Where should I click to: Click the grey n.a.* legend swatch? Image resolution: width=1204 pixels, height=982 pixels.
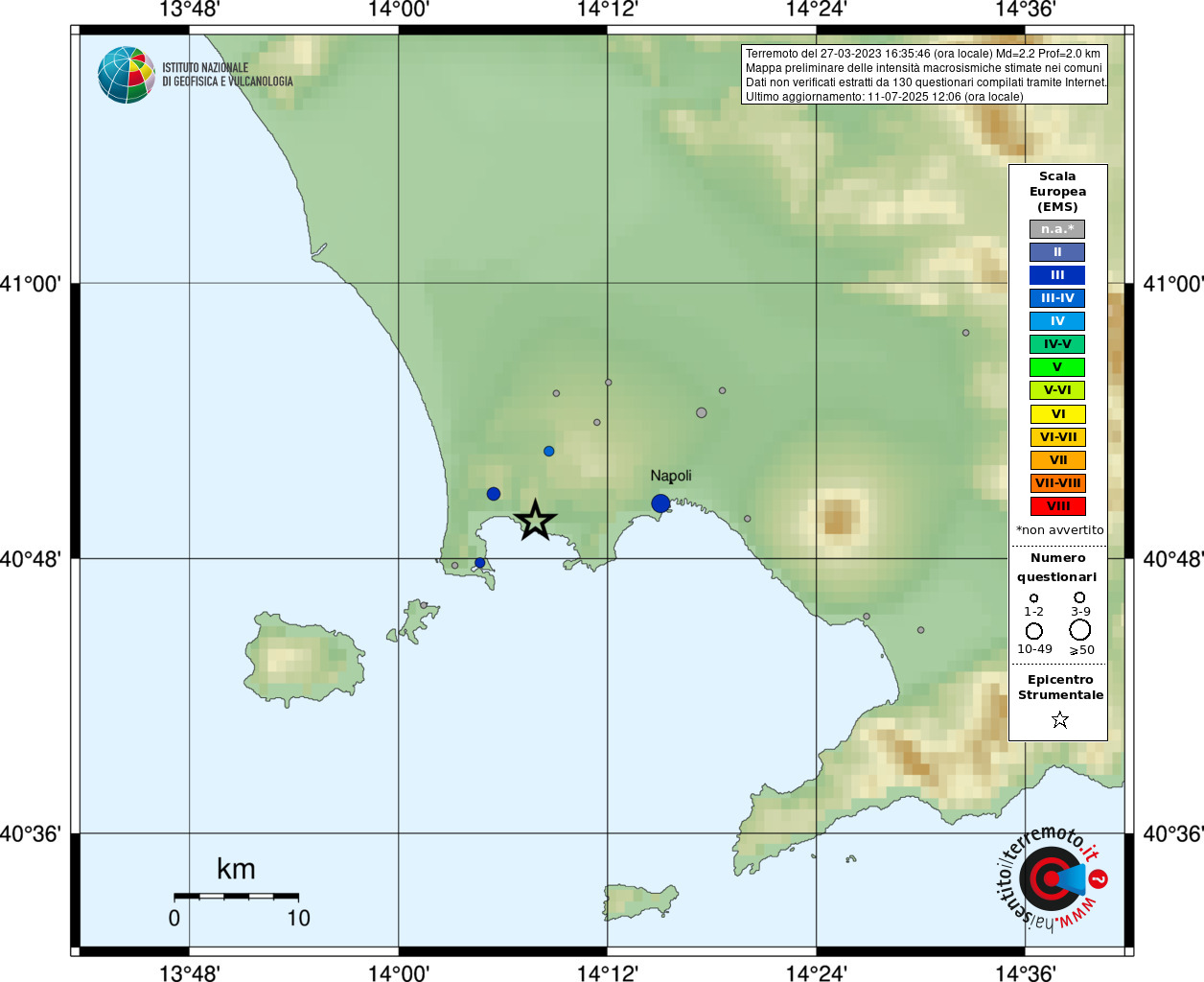[x=1058, y=229]
